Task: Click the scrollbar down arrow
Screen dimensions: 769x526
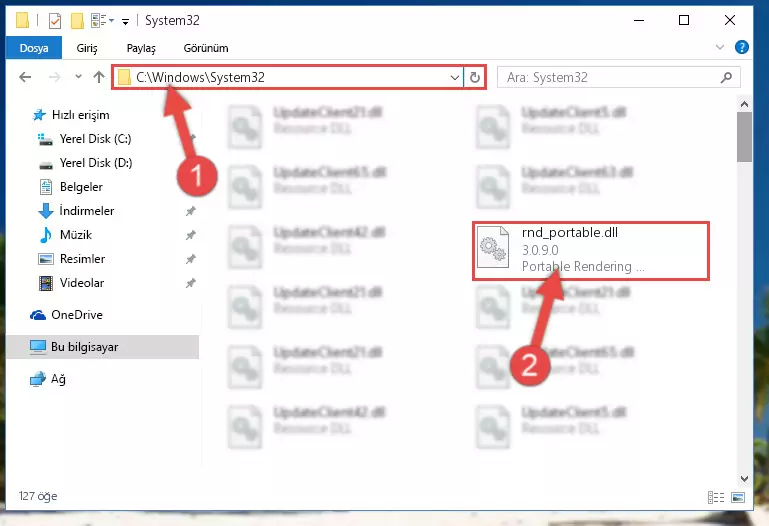Action: (744, 478)
